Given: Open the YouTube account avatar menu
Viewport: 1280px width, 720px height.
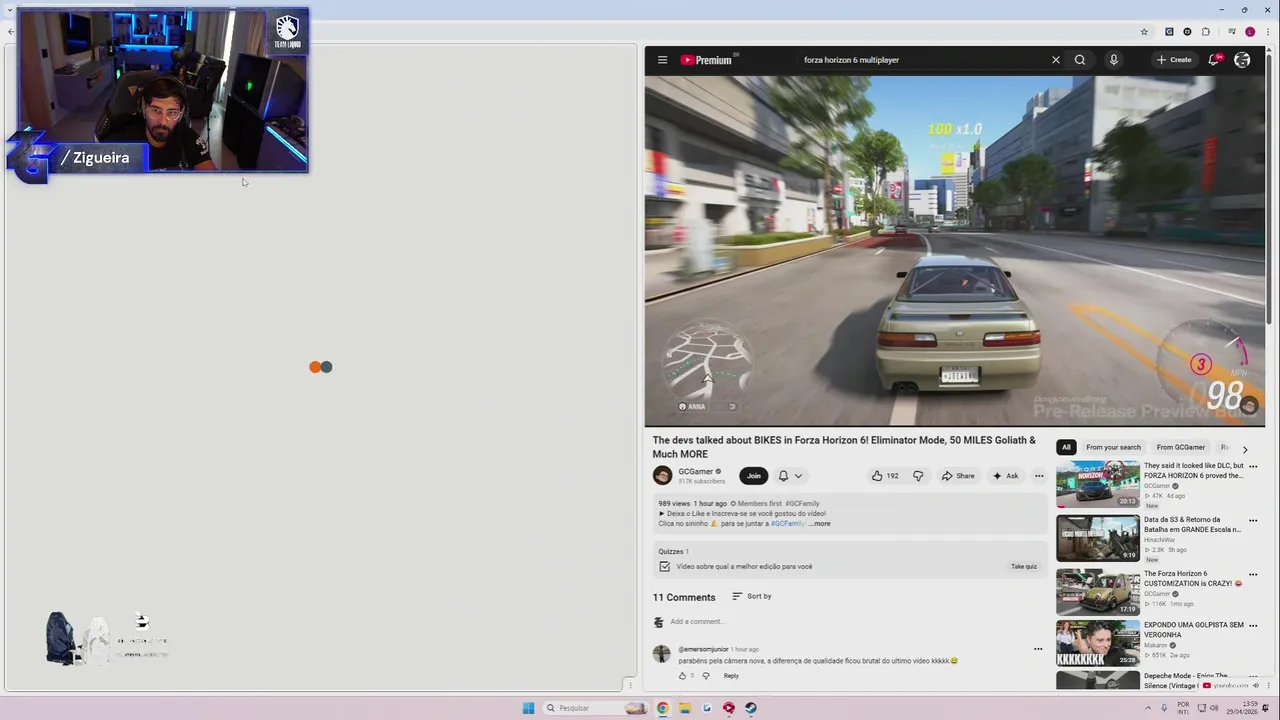Looking at the screenshot, I should point(1242,60).
